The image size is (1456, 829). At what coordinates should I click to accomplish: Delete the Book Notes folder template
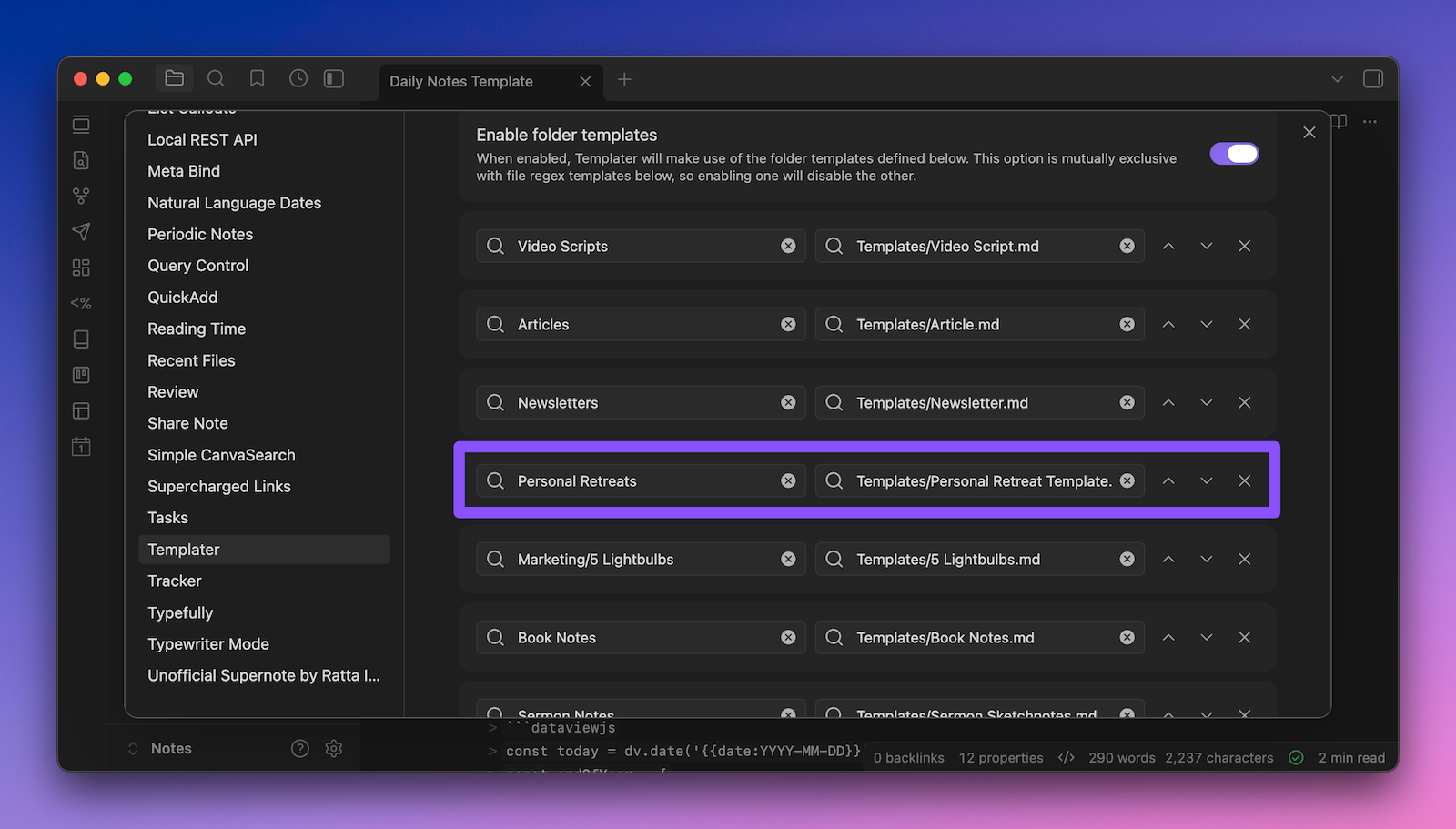pyautogui.click(x=1244, y=638)
